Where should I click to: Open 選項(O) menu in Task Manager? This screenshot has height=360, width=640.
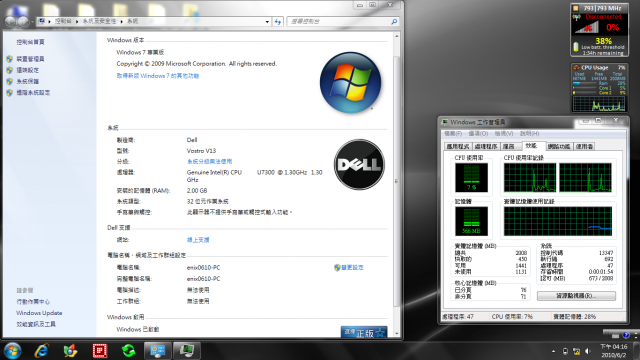(478, 134)
